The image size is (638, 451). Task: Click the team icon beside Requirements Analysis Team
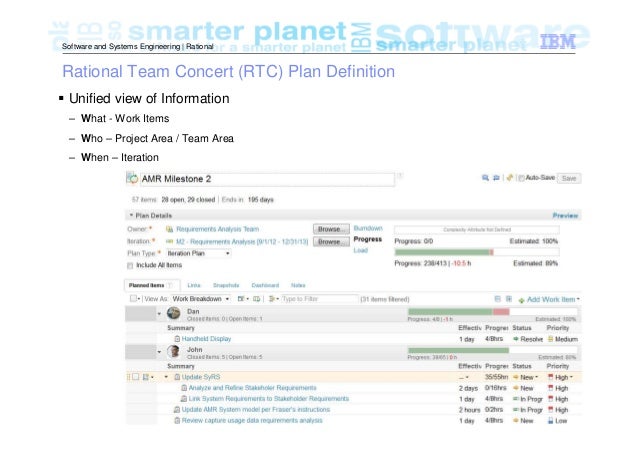coord(170,230)
